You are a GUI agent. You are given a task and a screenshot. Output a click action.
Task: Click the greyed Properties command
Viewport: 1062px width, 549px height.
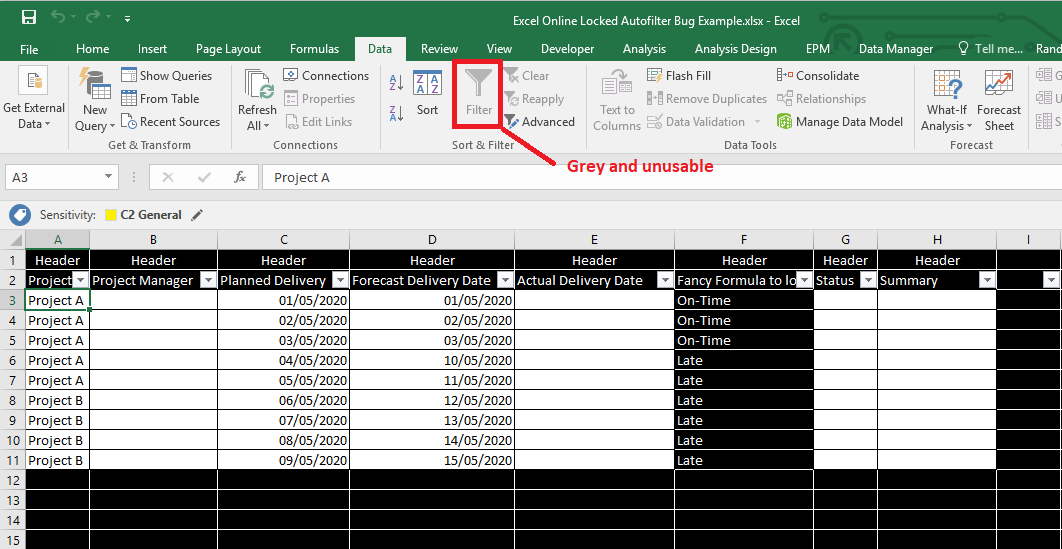pyautogui.click(x=320, y=99)
